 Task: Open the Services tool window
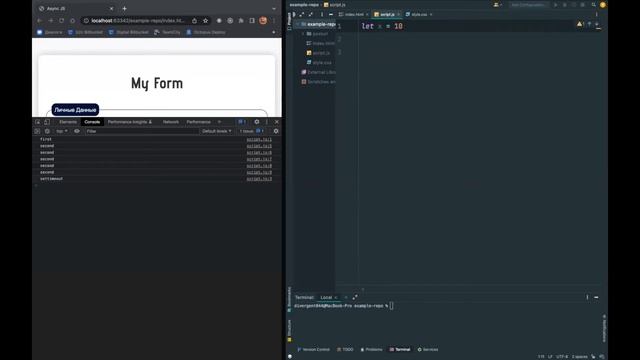click(428, 349)
